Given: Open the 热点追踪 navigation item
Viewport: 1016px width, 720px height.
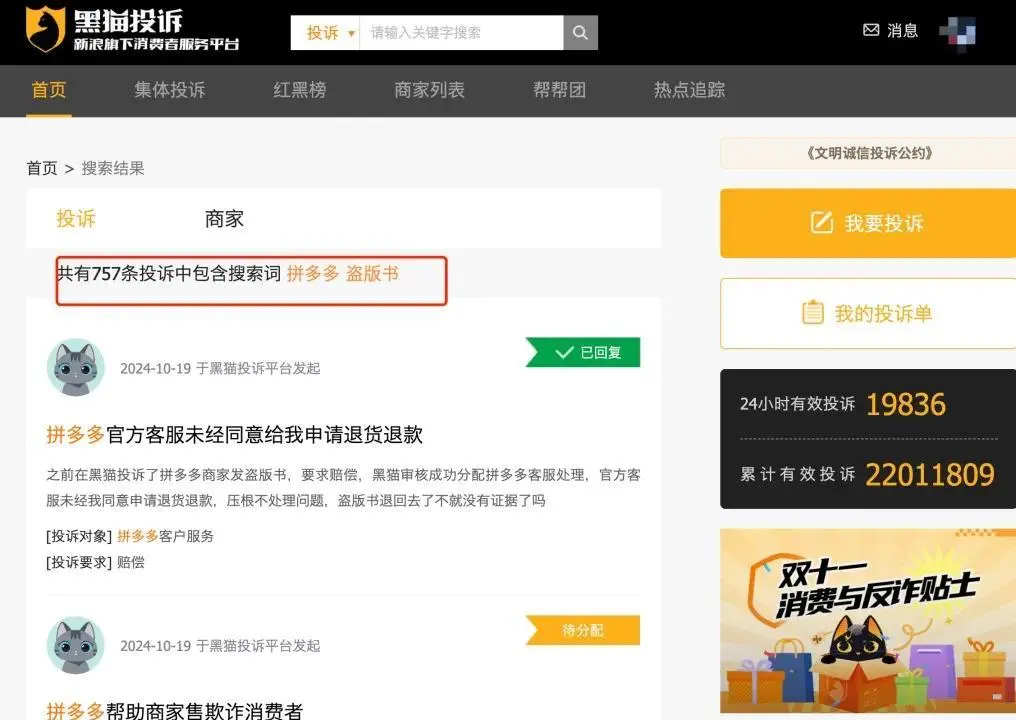Looking at the screenshot, I should point(689,89).
